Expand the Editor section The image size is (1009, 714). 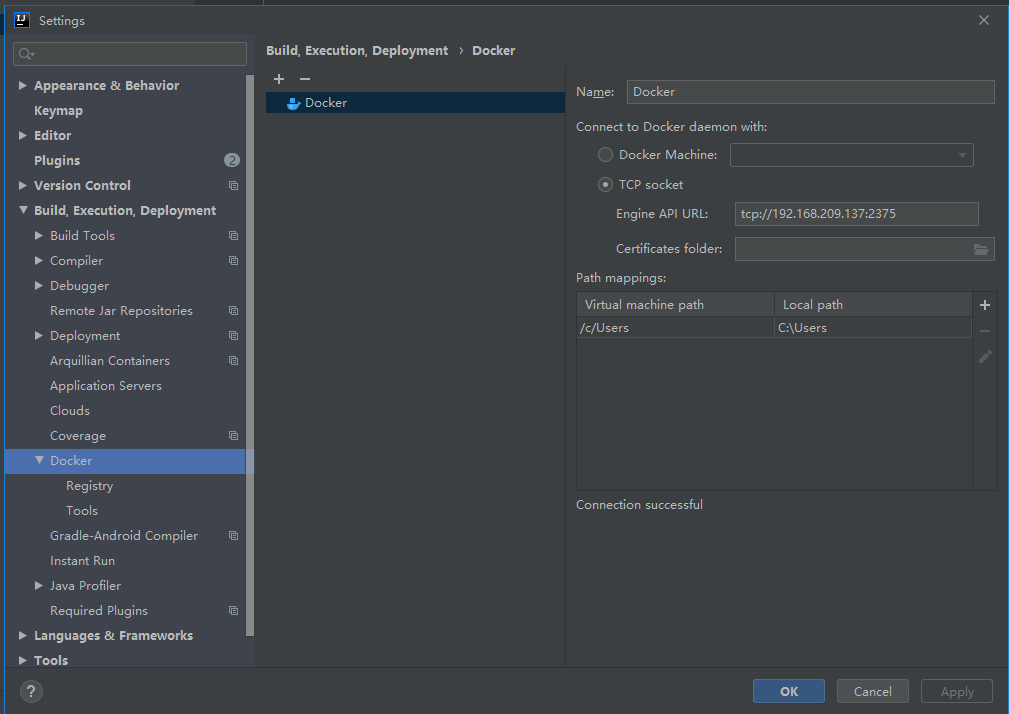[23, 135]
